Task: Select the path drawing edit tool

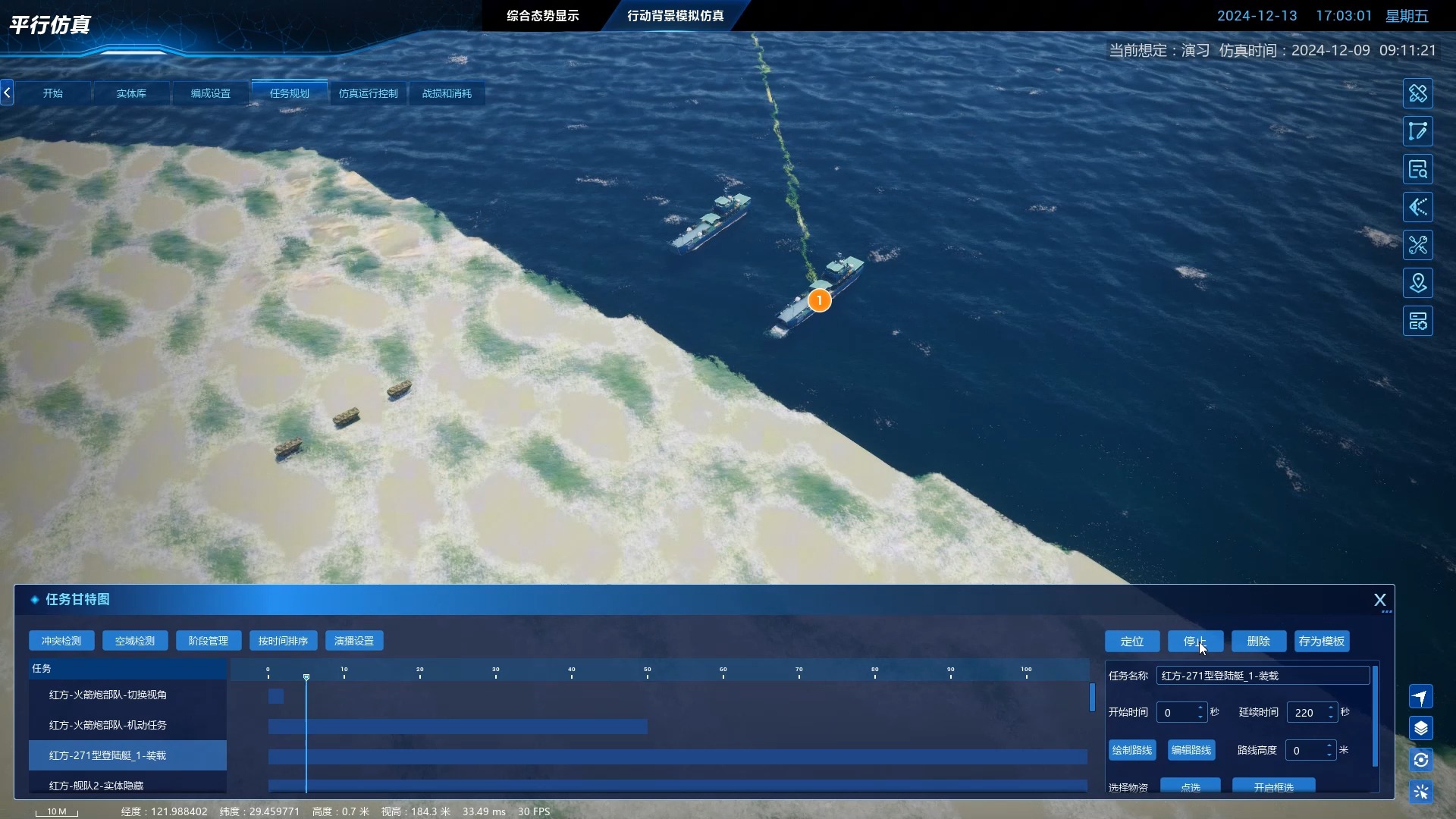Action: point(1417,131)
